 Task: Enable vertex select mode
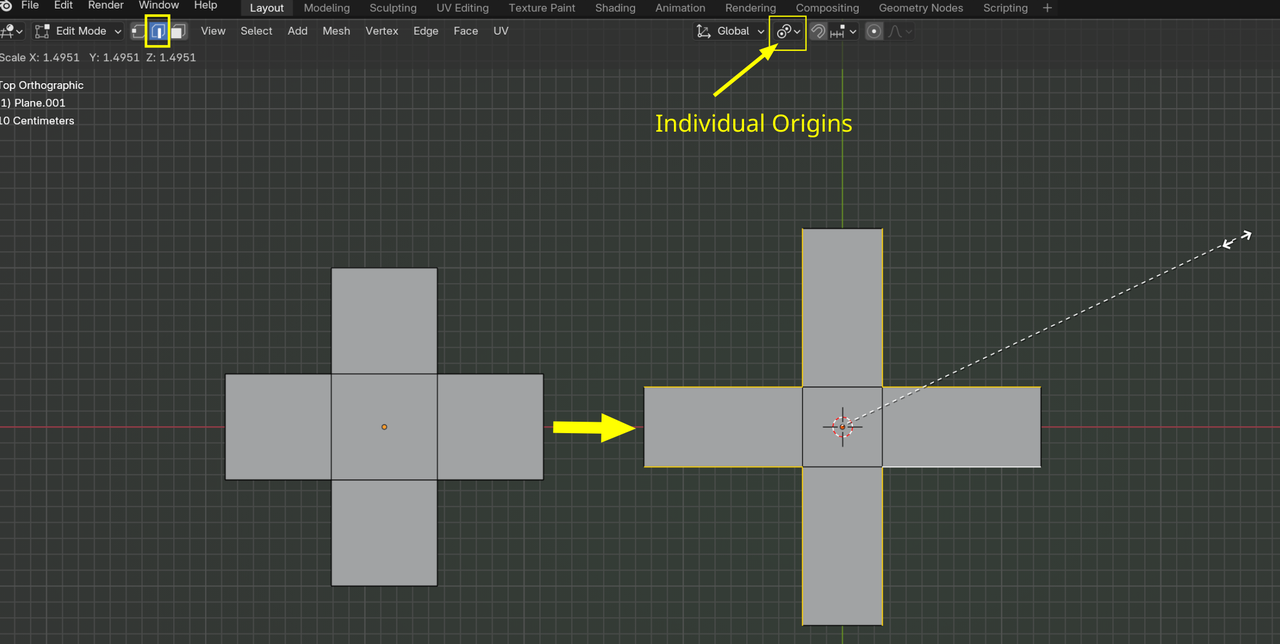[138, 31]
